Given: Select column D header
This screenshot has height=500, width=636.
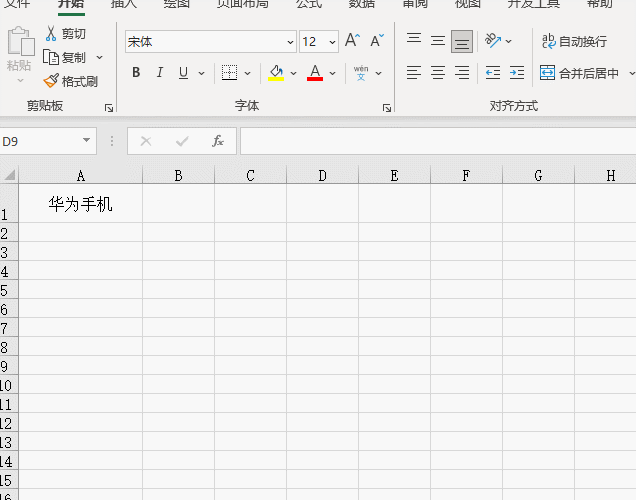Looking at the screenshot, I should (322, 175).
